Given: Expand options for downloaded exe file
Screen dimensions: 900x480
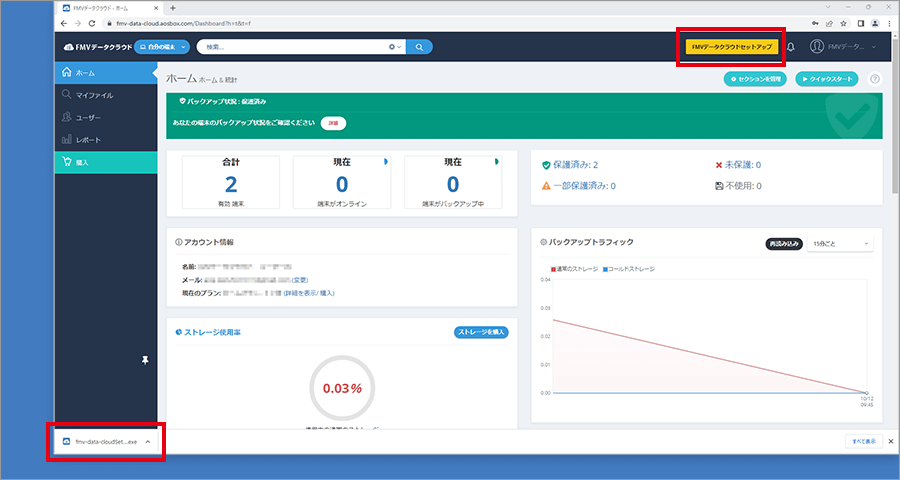Looking at the screenshot, I should tap(148, 441).
